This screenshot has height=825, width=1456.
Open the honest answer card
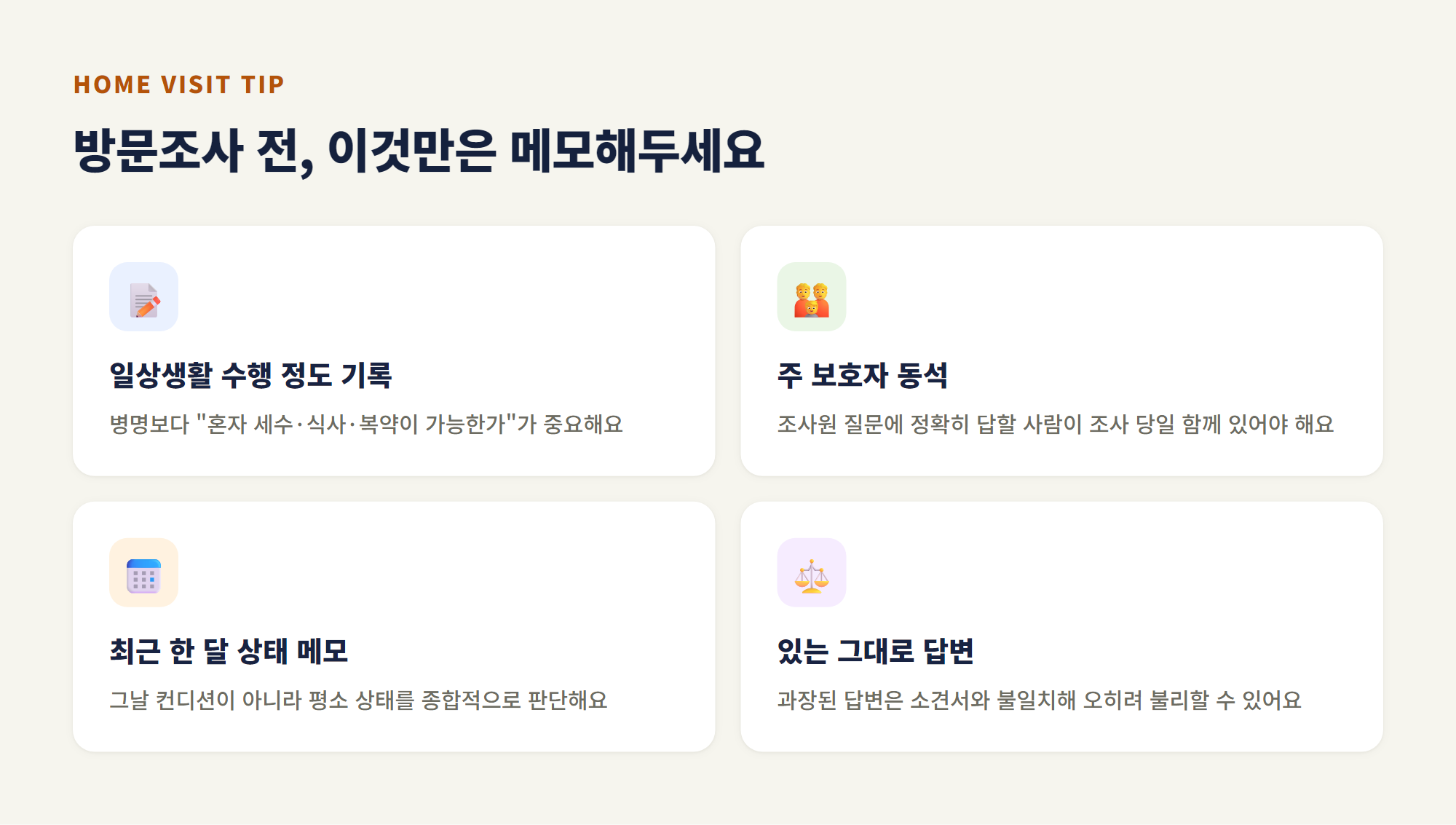point(1061,626)
